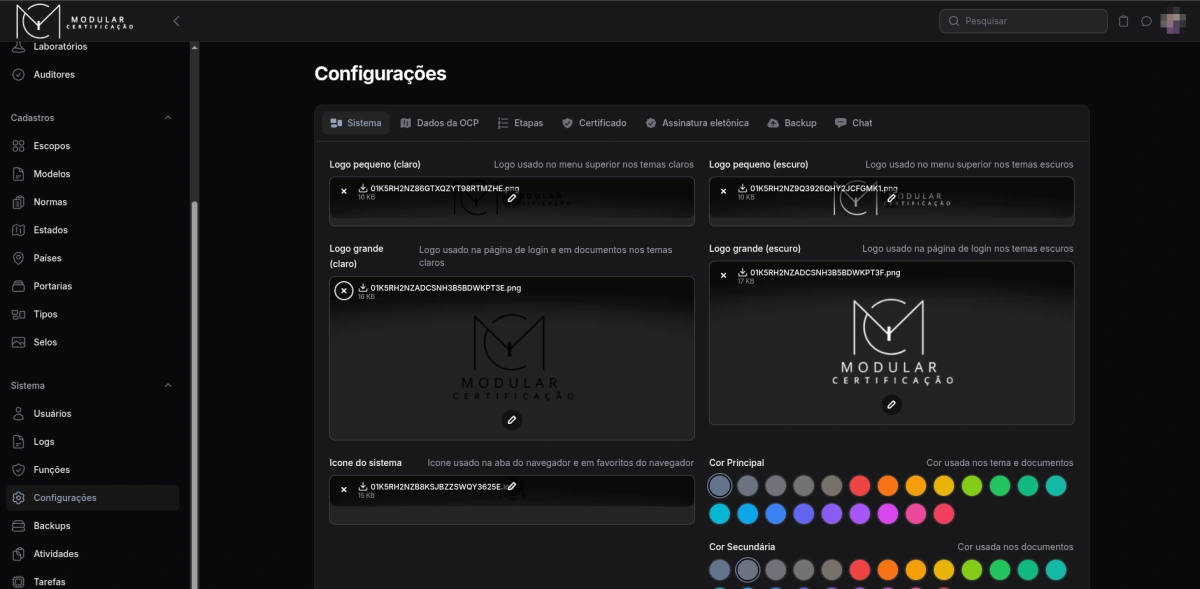This screenshot has height=589, width=1200.
Task: Open the Logs section icon
Action: [20, 441]
